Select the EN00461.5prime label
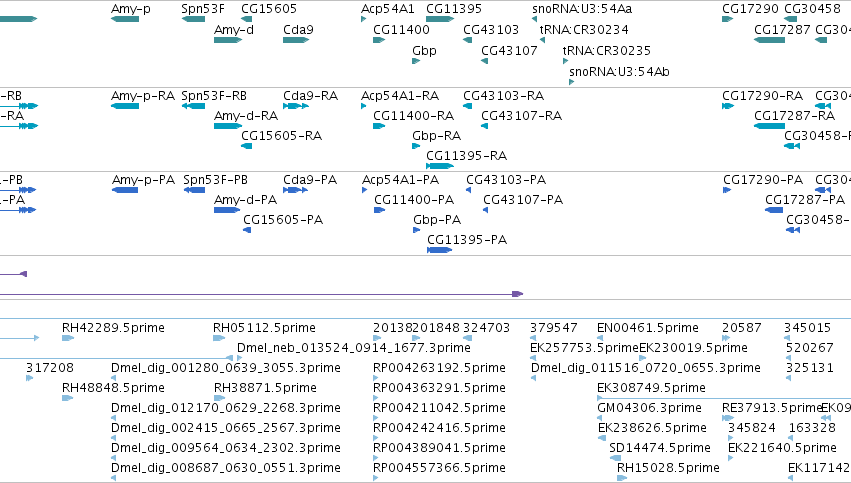This screenshot has height=483, width=851. [x=647, y=328]
